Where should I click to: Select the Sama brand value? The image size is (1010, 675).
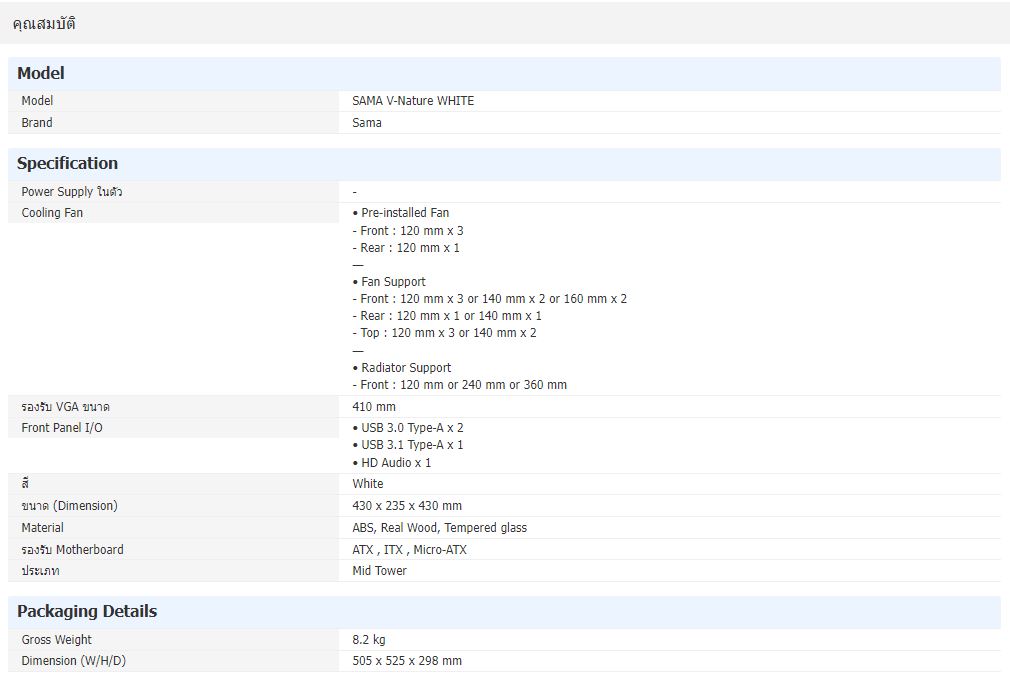click(367, 123)
